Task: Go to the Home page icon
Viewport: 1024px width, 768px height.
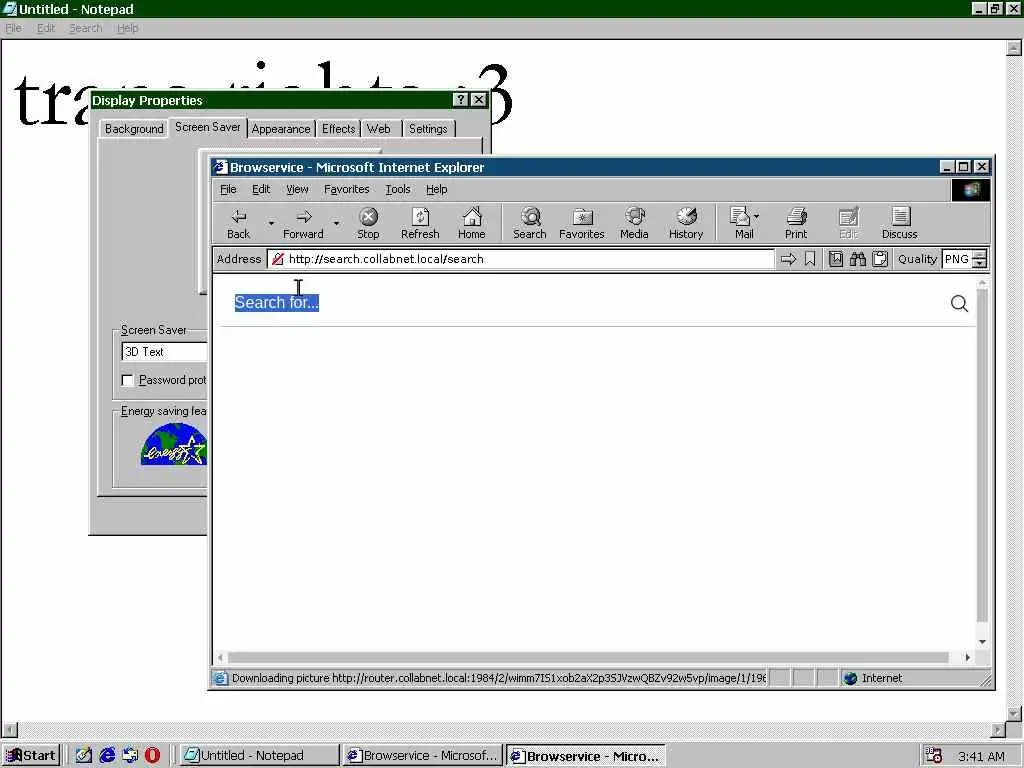Action: [472, 223]
